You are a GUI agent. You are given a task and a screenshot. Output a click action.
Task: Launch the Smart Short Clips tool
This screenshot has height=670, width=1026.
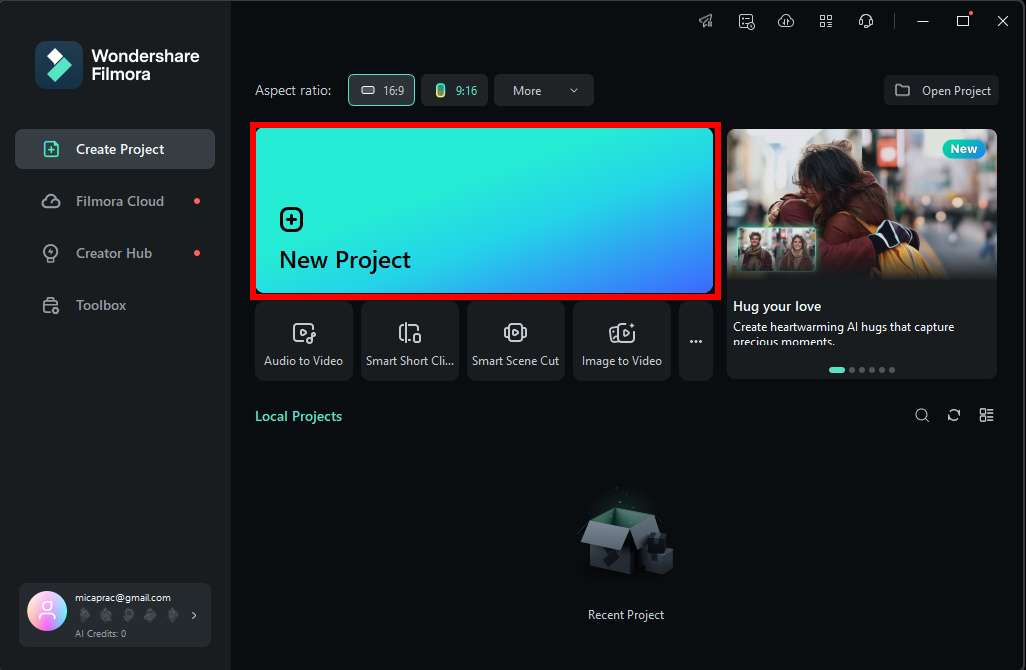(x=410, y=342)
